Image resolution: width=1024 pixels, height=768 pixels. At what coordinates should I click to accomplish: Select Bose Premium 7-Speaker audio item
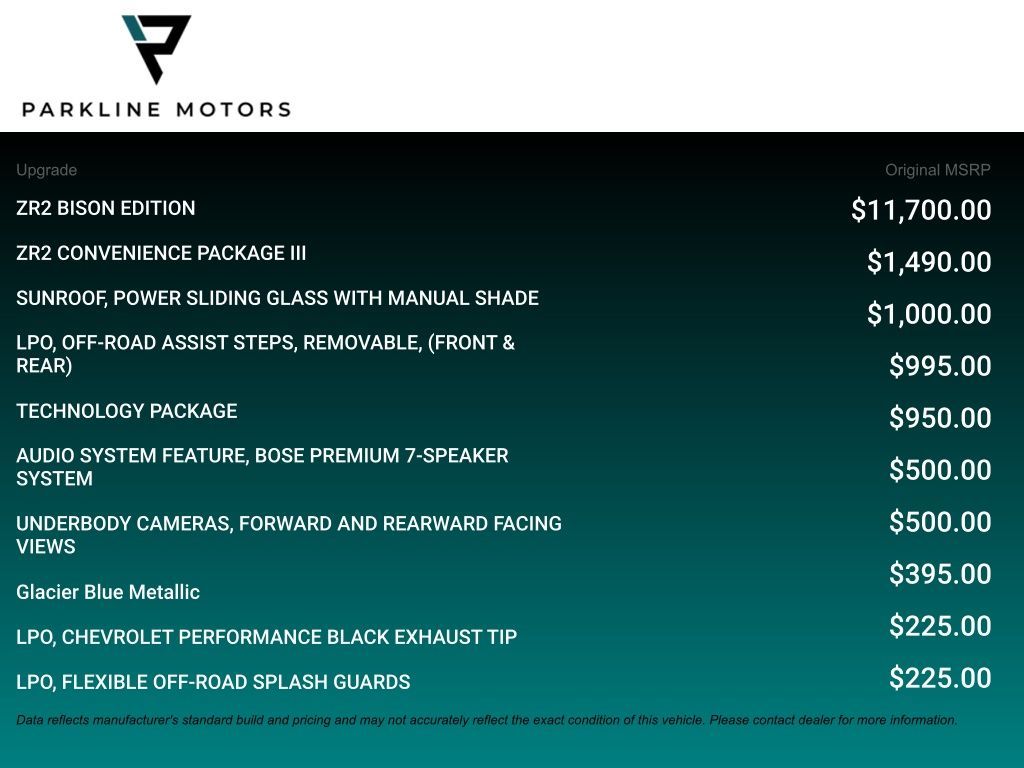pos(263,467)
